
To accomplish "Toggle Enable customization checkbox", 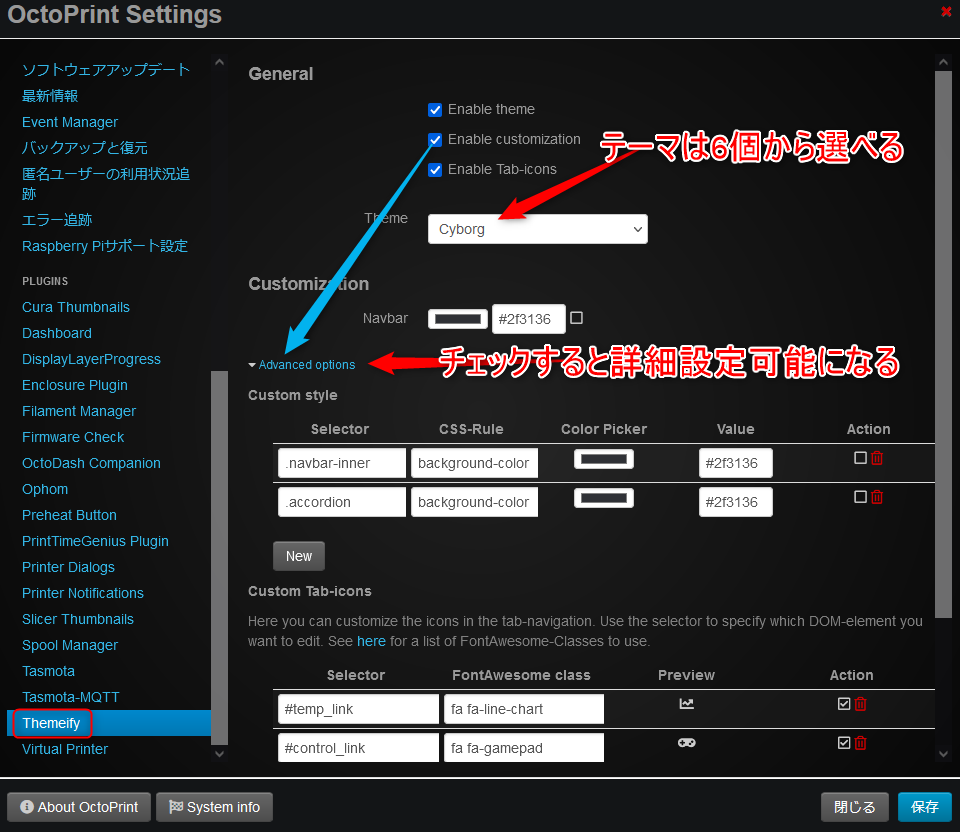I will pos(435,140).
